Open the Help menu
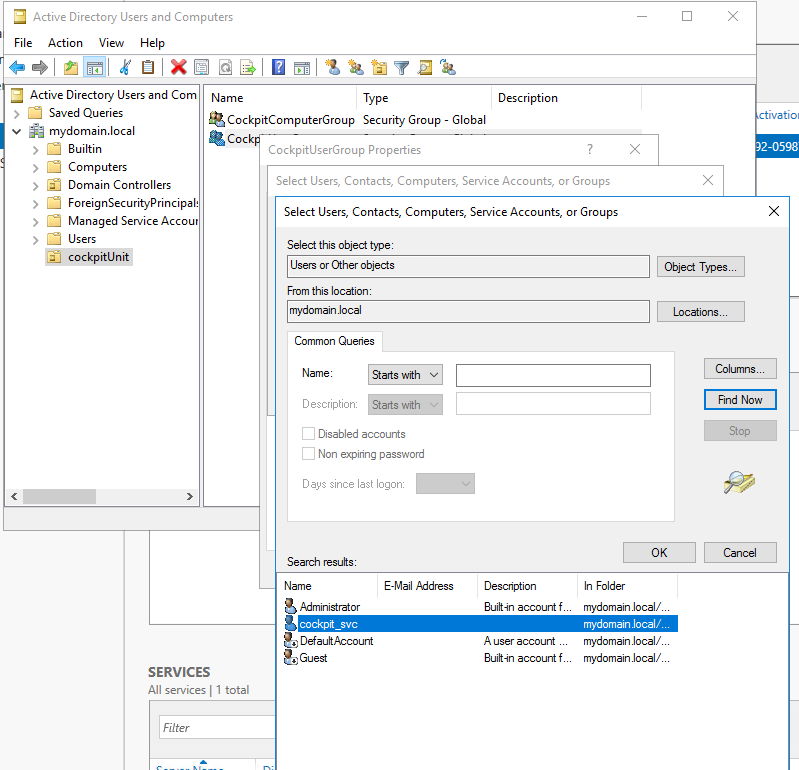The image size is (799, 770). (152, 43)
